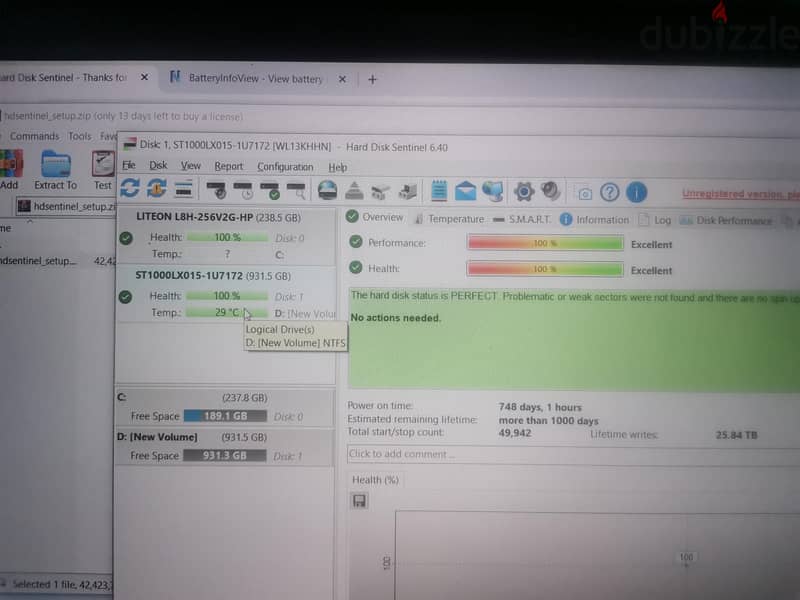Click the overview Health 100 % gradient bar
The width and height of the screenshot is (800, 600).
(545, 269)
